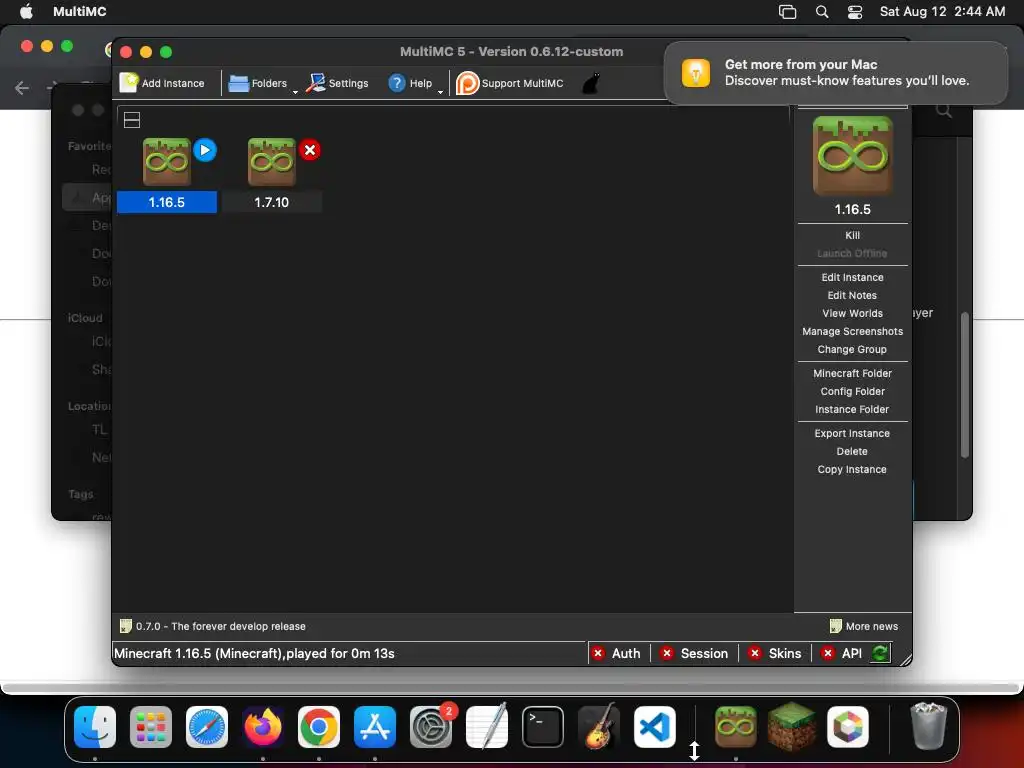Open TextEdit from the Dock
Viewport: 1024px width, 768px height.
point(487,727)
